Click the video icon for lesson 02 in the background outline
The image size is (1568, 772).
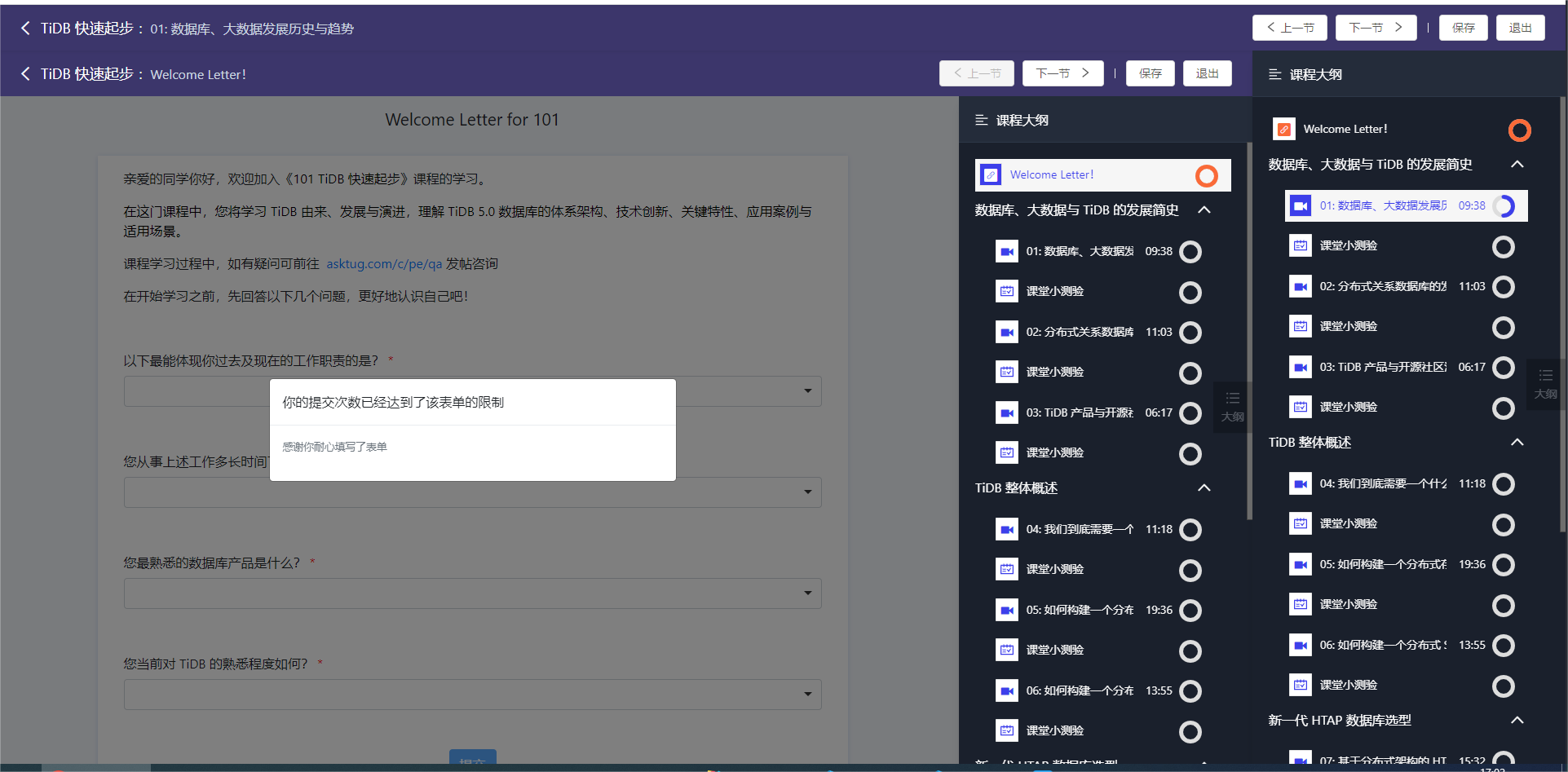coord(1301,286)
